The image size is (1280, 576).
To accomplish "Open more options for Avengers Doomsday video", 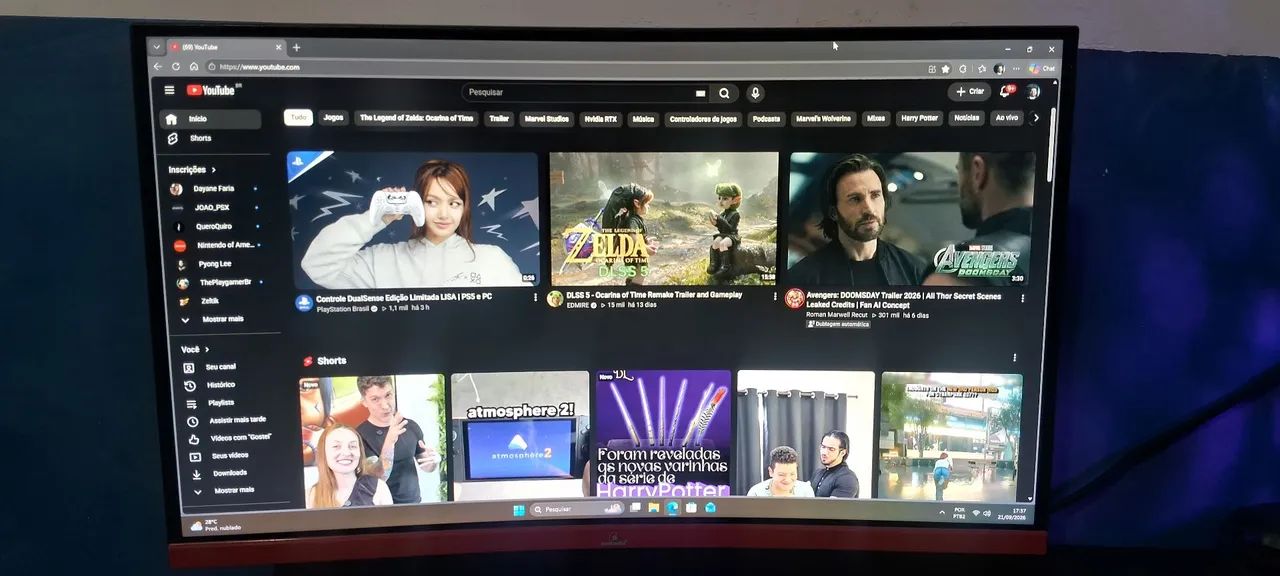I will click(1022, 298).
